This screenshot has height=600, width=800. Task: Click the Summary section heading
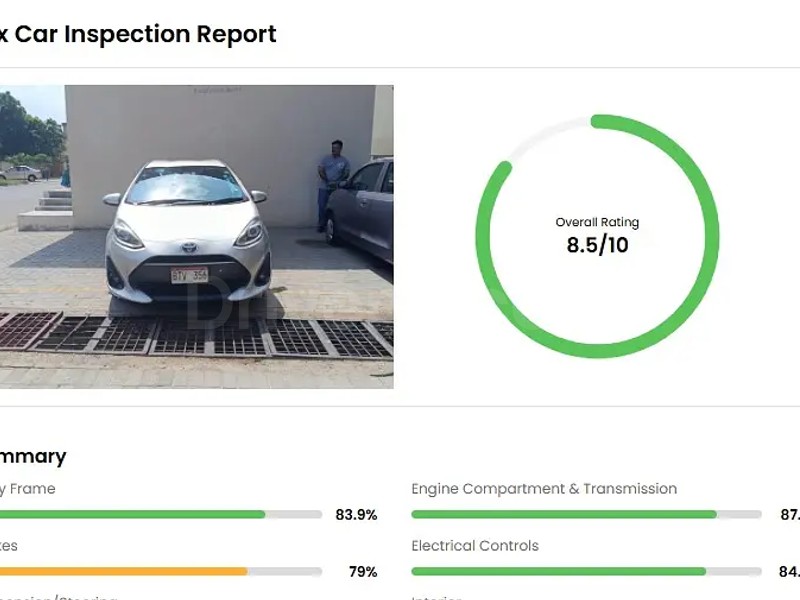click(x=33, y=456)
